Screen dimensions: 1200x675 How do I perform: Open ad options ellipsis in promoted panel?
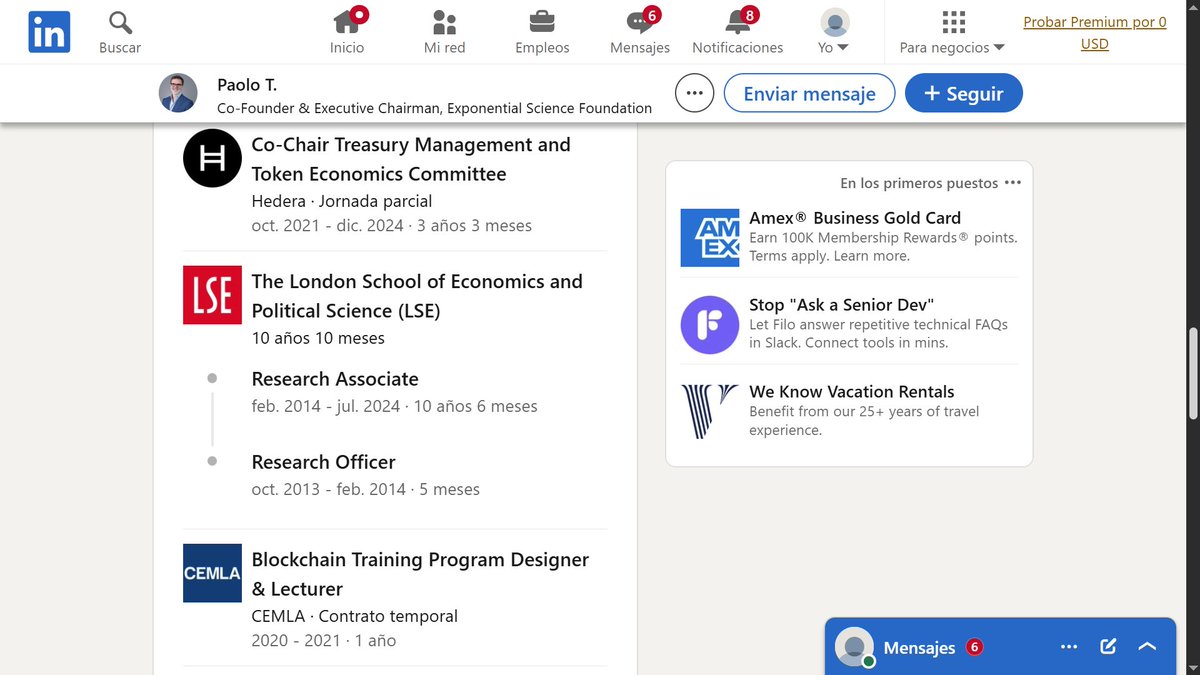coord(1013,183)
